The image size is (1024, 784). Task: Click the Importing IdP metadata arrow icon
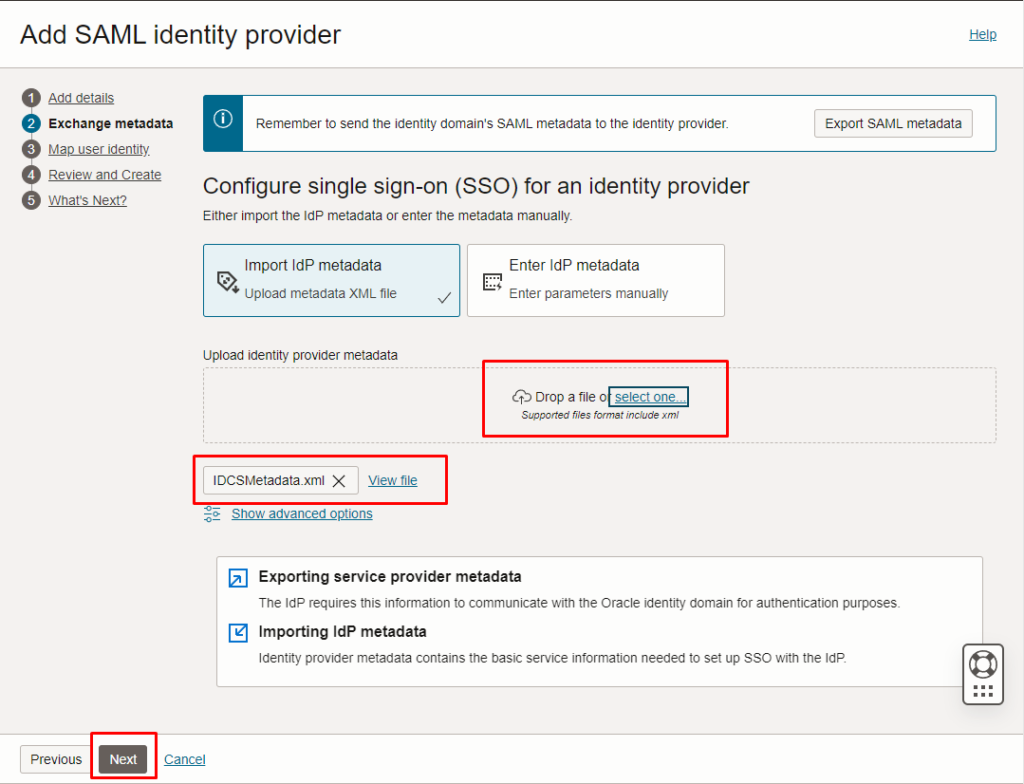tap(238, 632)
